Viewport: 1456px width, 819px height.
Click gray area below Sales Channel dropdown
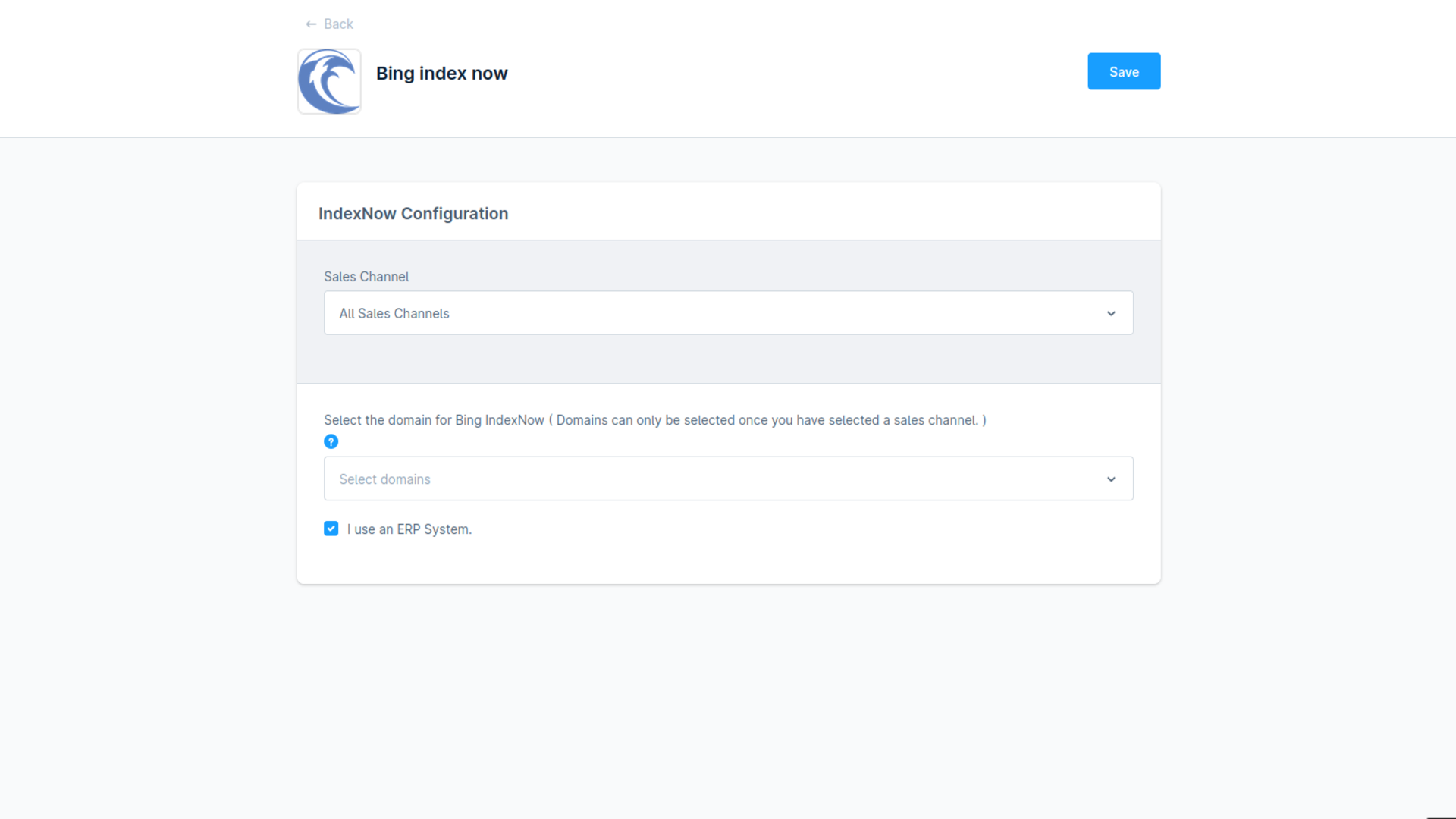click(x=728, y=359)
